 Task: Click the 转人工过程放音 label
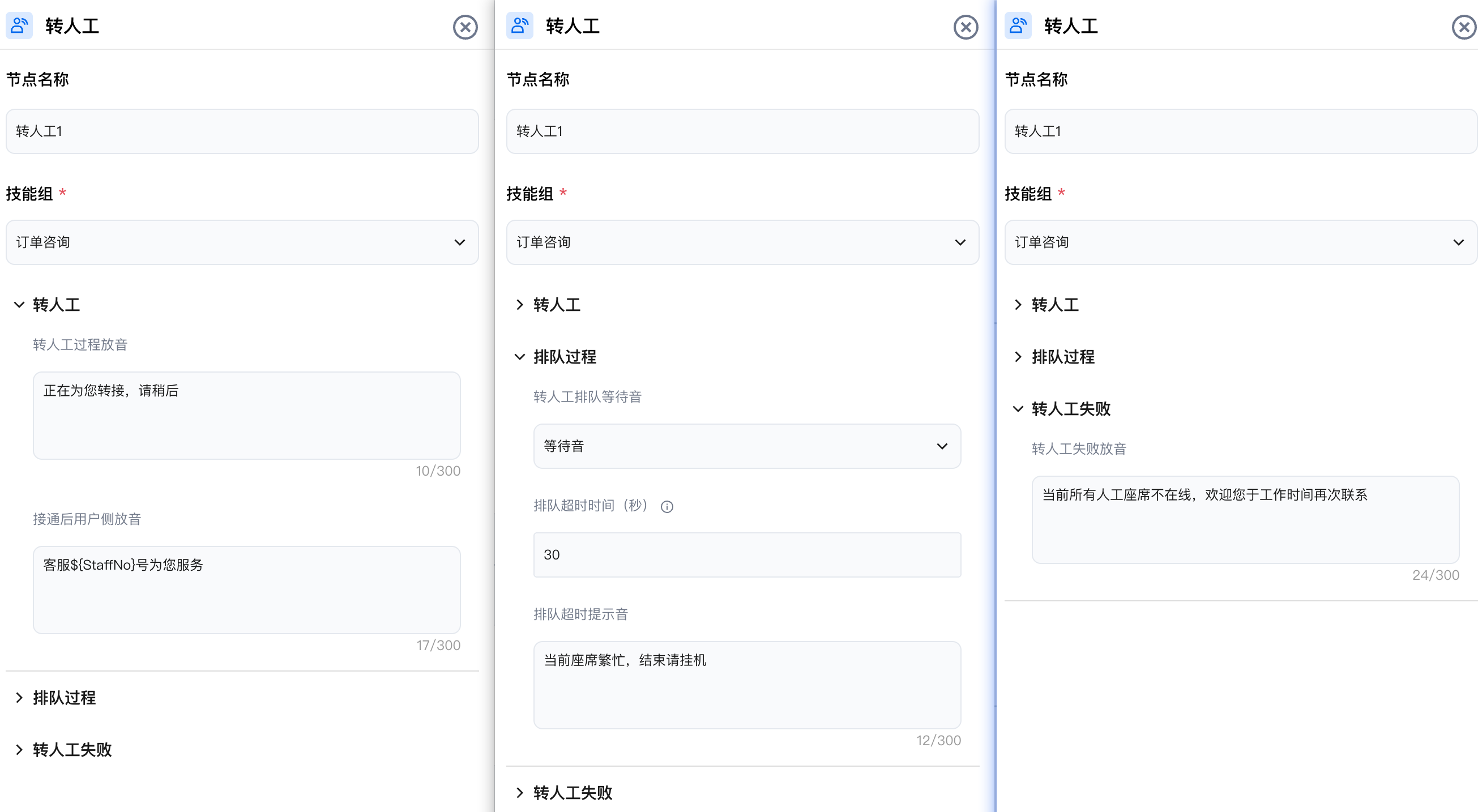click(x=80, y=344)
